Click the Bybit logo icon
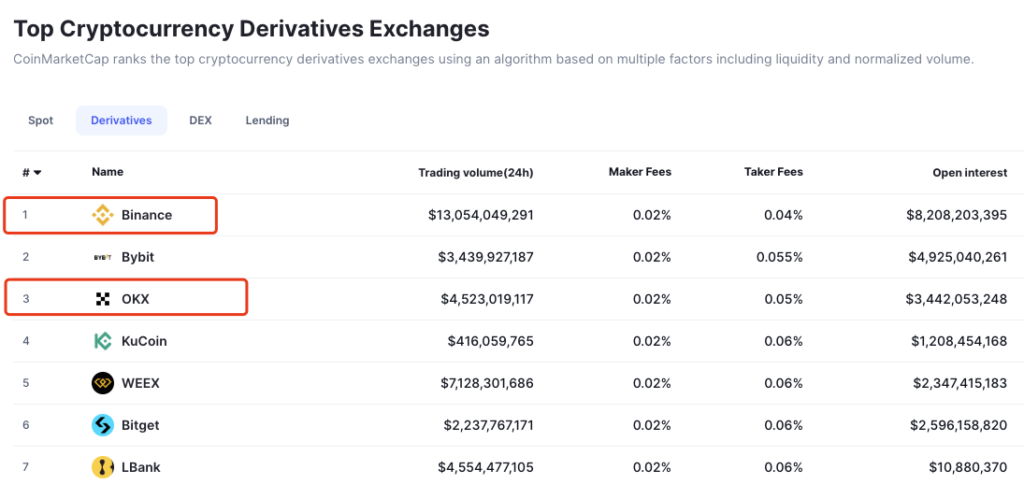 (x=103, y=257)
